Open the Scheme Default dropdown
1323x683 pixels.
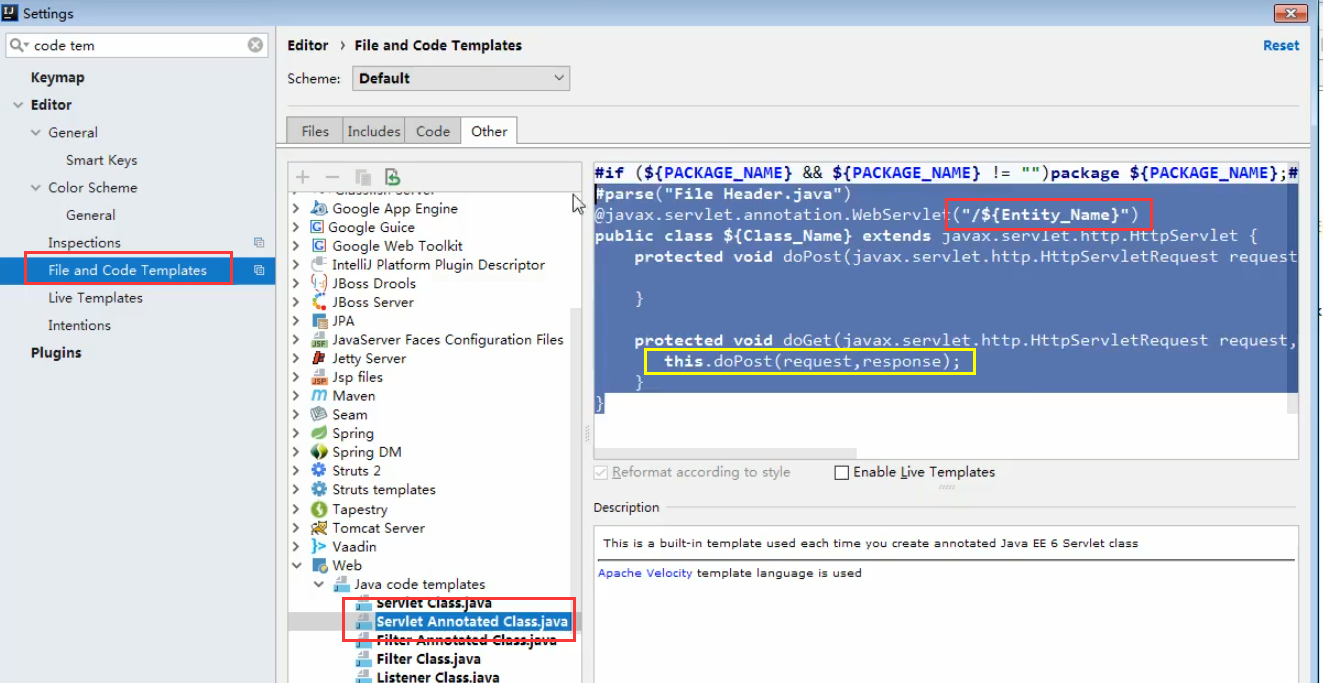(x=460, y=78)
